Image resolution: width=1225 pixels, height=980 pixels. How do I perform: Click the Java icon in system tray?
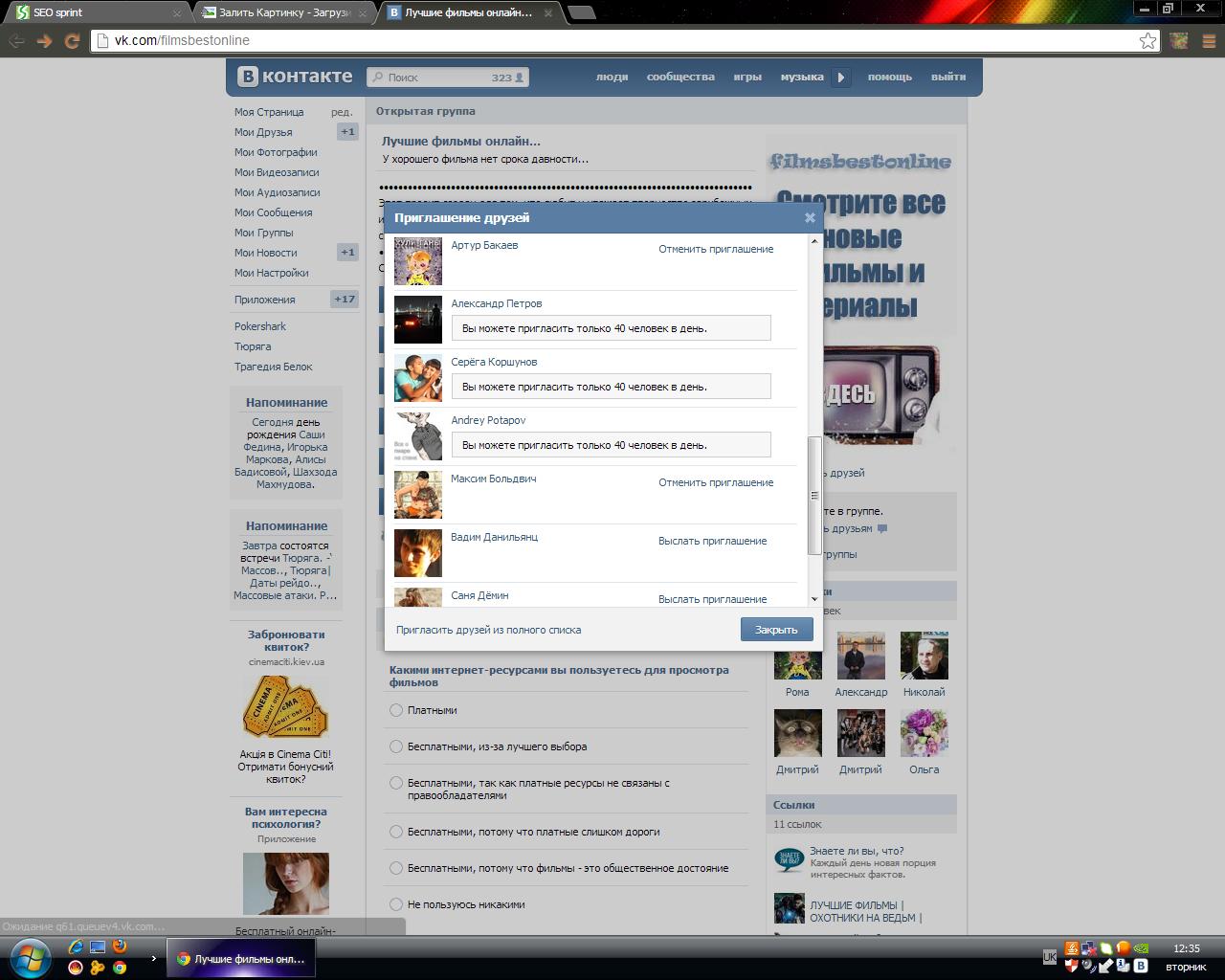[x=1071, y=948]
